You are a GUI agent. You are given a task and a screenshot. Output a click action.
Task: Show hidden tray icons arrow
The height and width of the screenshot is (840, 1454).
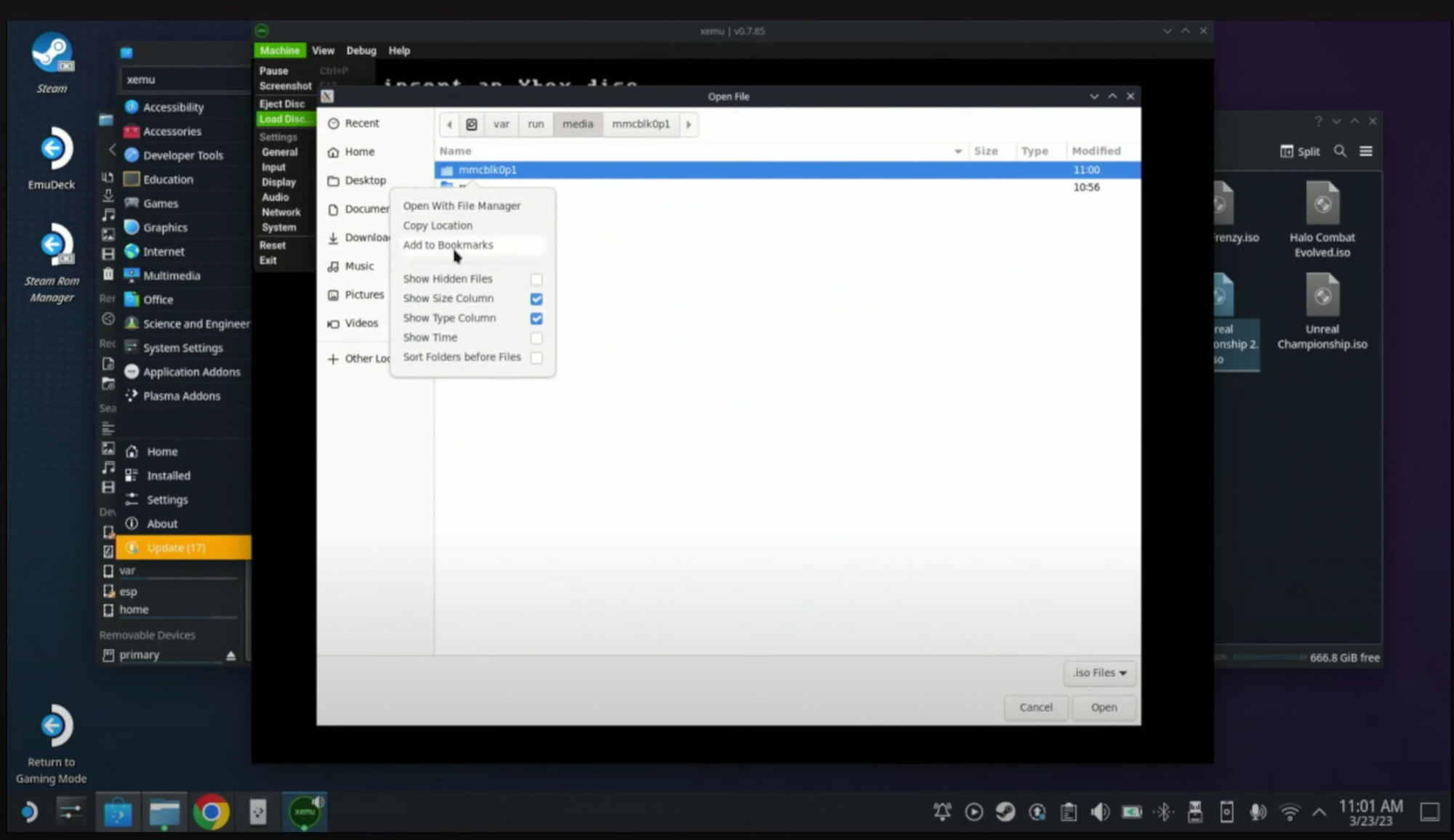(1319, 812)
